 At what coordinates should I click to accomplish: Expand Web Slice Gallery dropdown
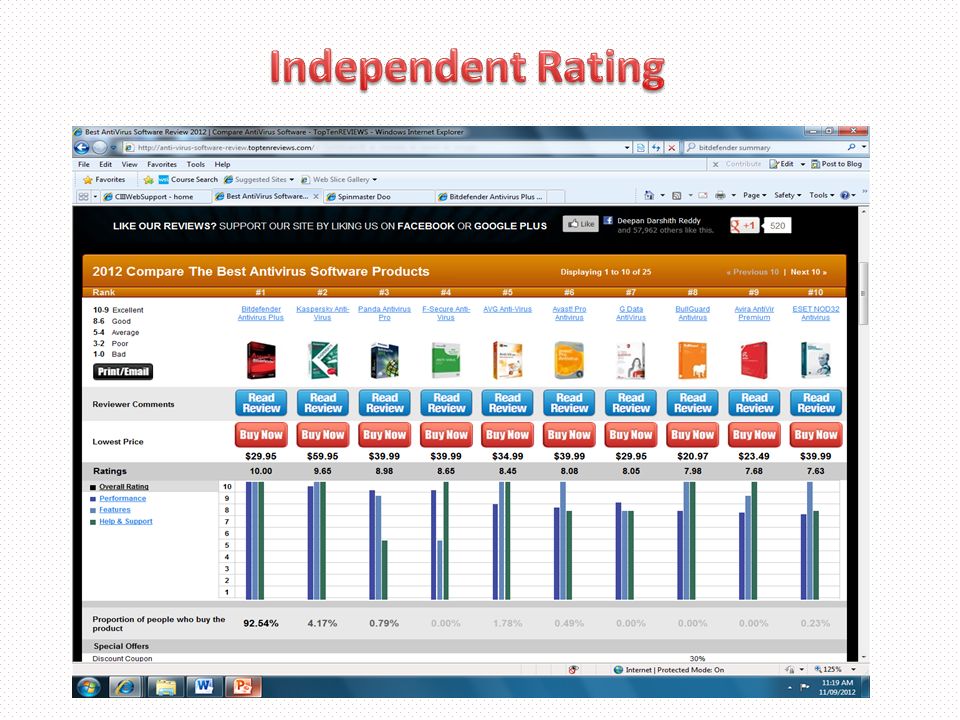tap(375, 179)
